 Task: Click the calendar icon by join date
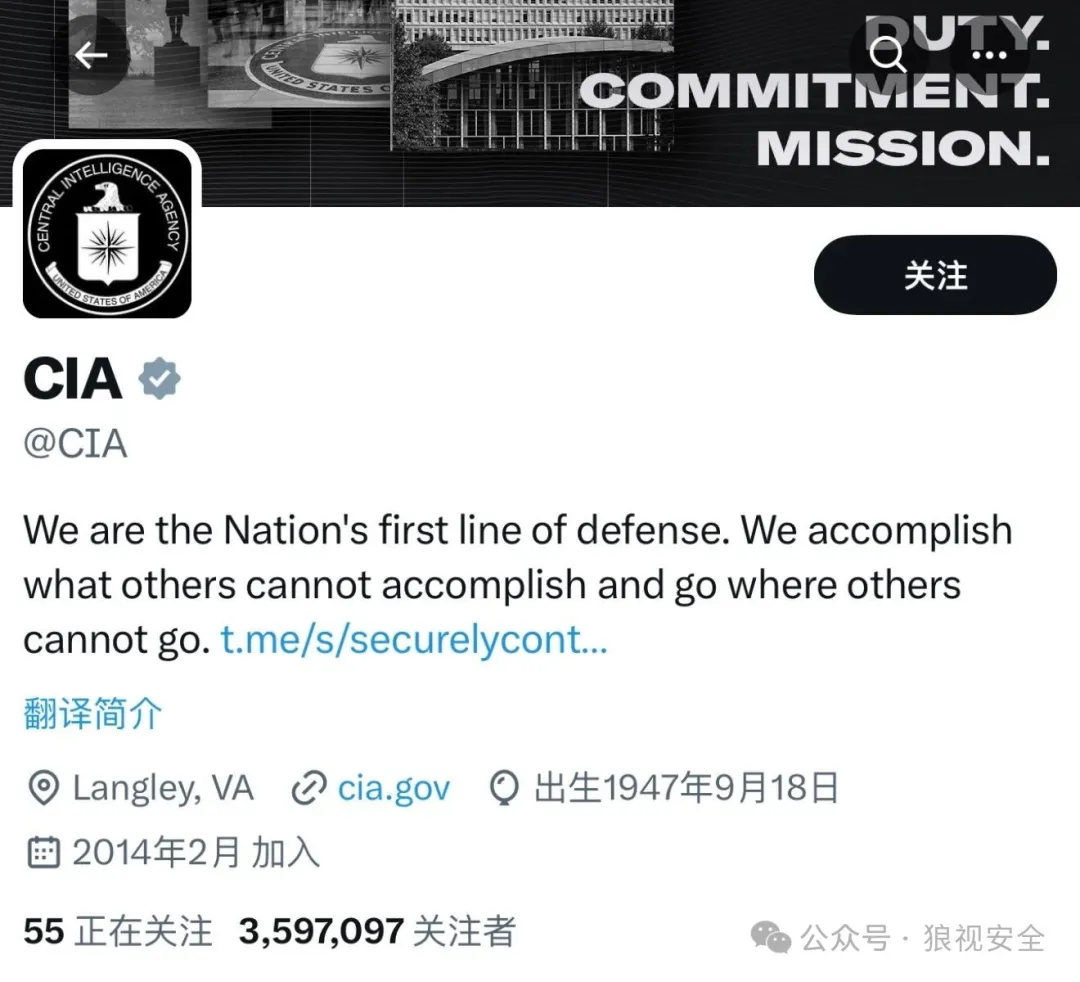[42, 852]
